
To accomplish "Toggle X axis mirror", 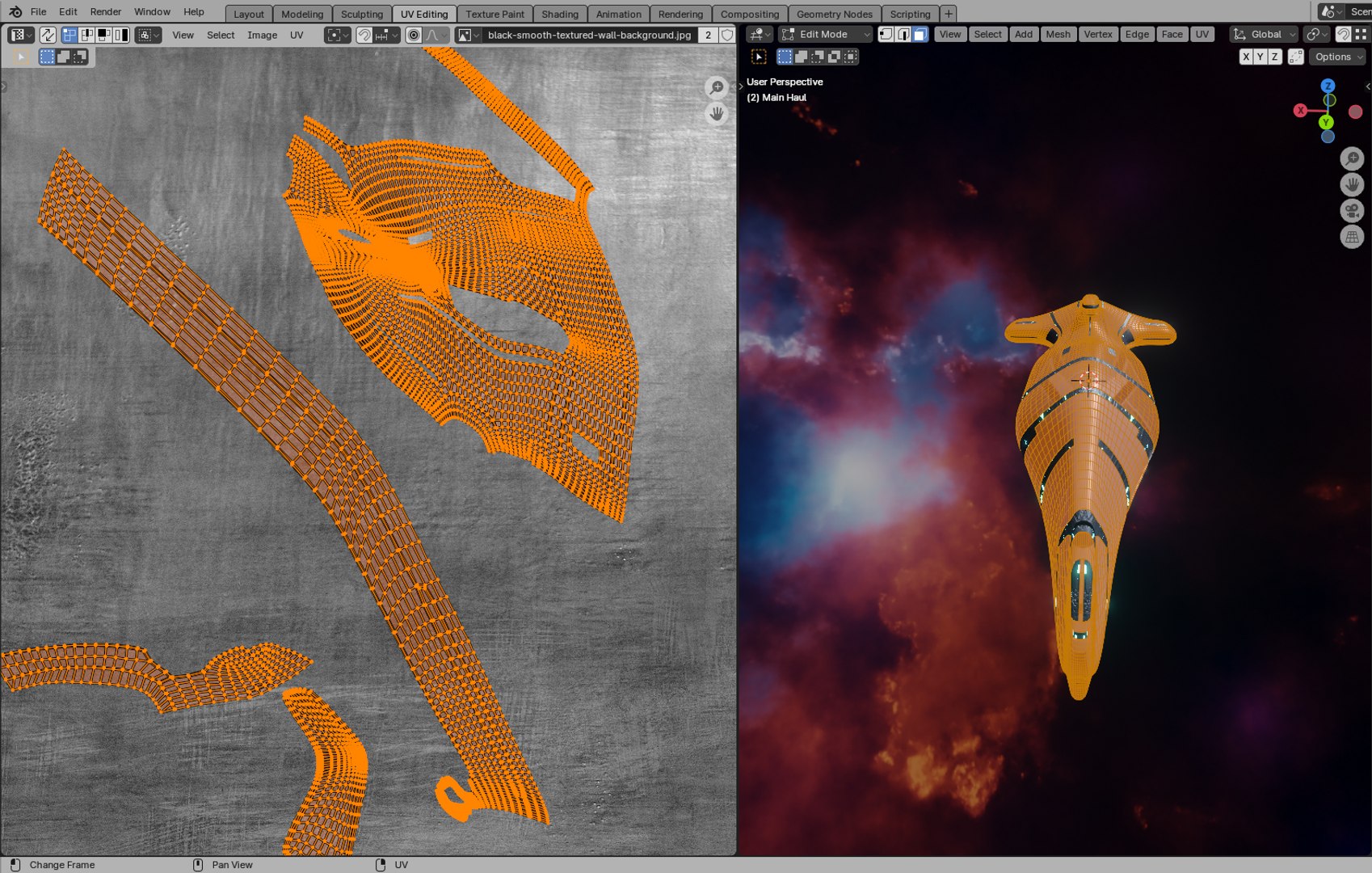I will point(1246,57).
